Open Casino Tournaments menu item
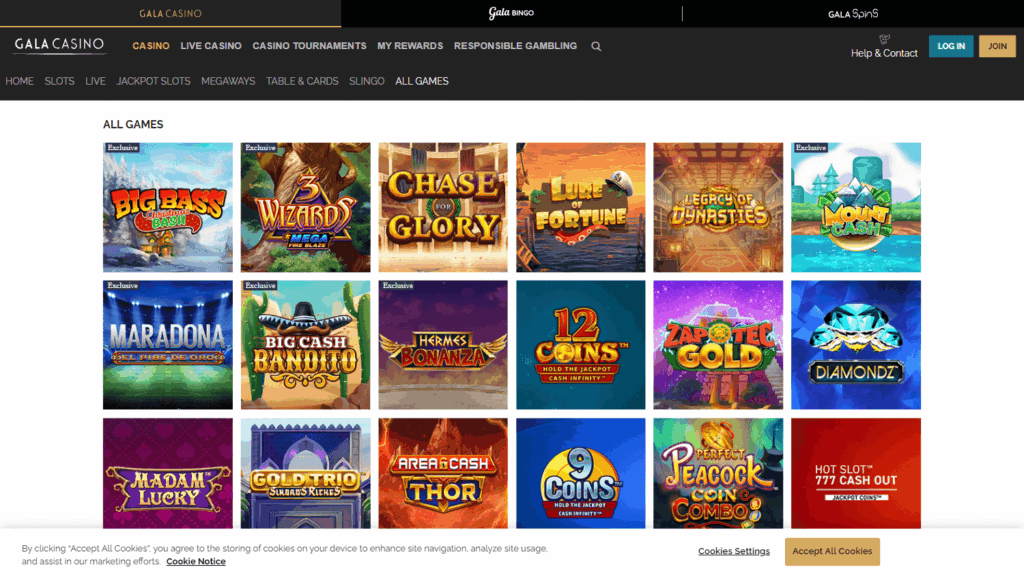 [x=309, y=46]
